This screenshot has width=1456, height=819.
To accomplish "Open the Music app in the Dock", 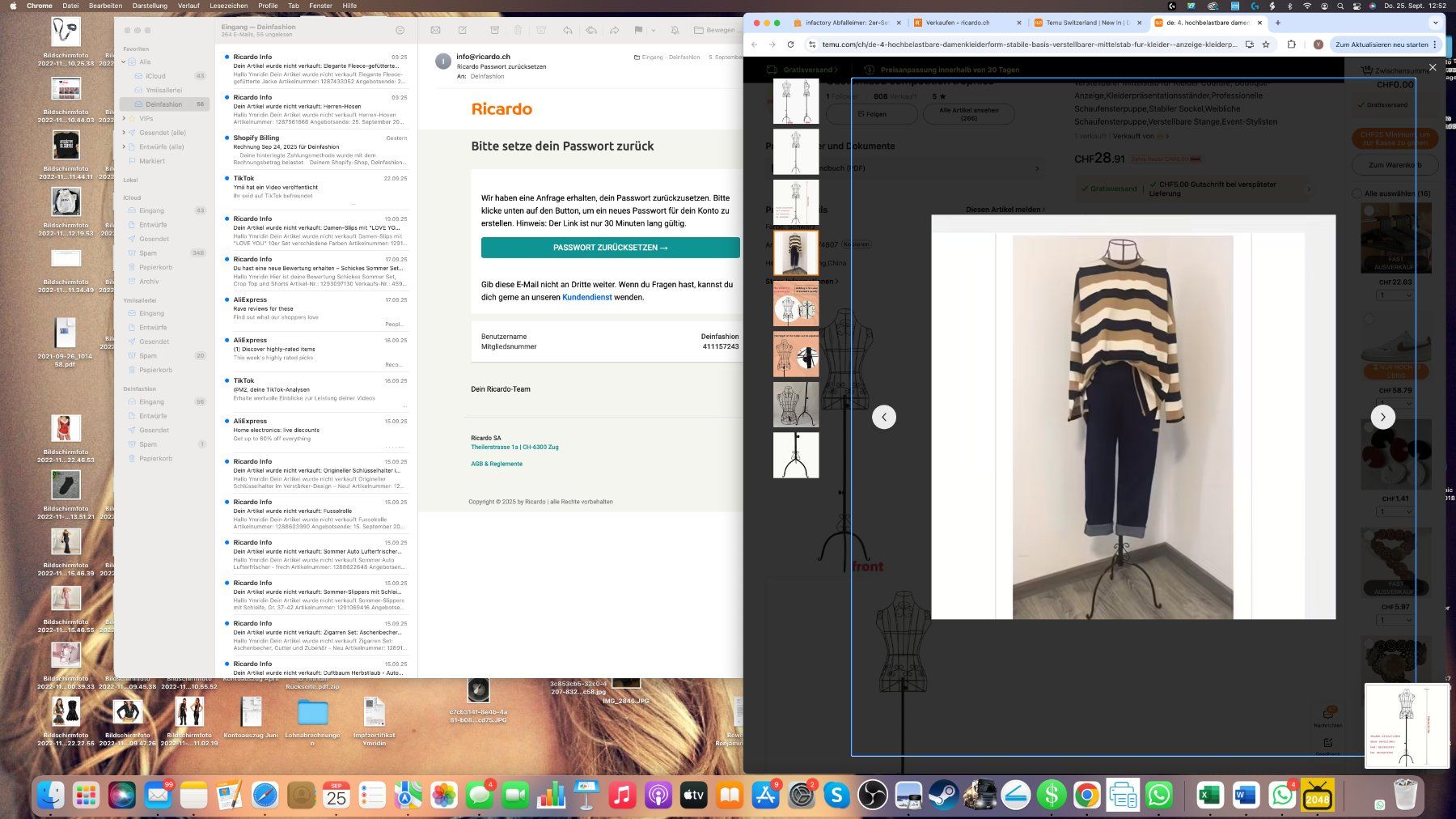I will pos(622,796).
